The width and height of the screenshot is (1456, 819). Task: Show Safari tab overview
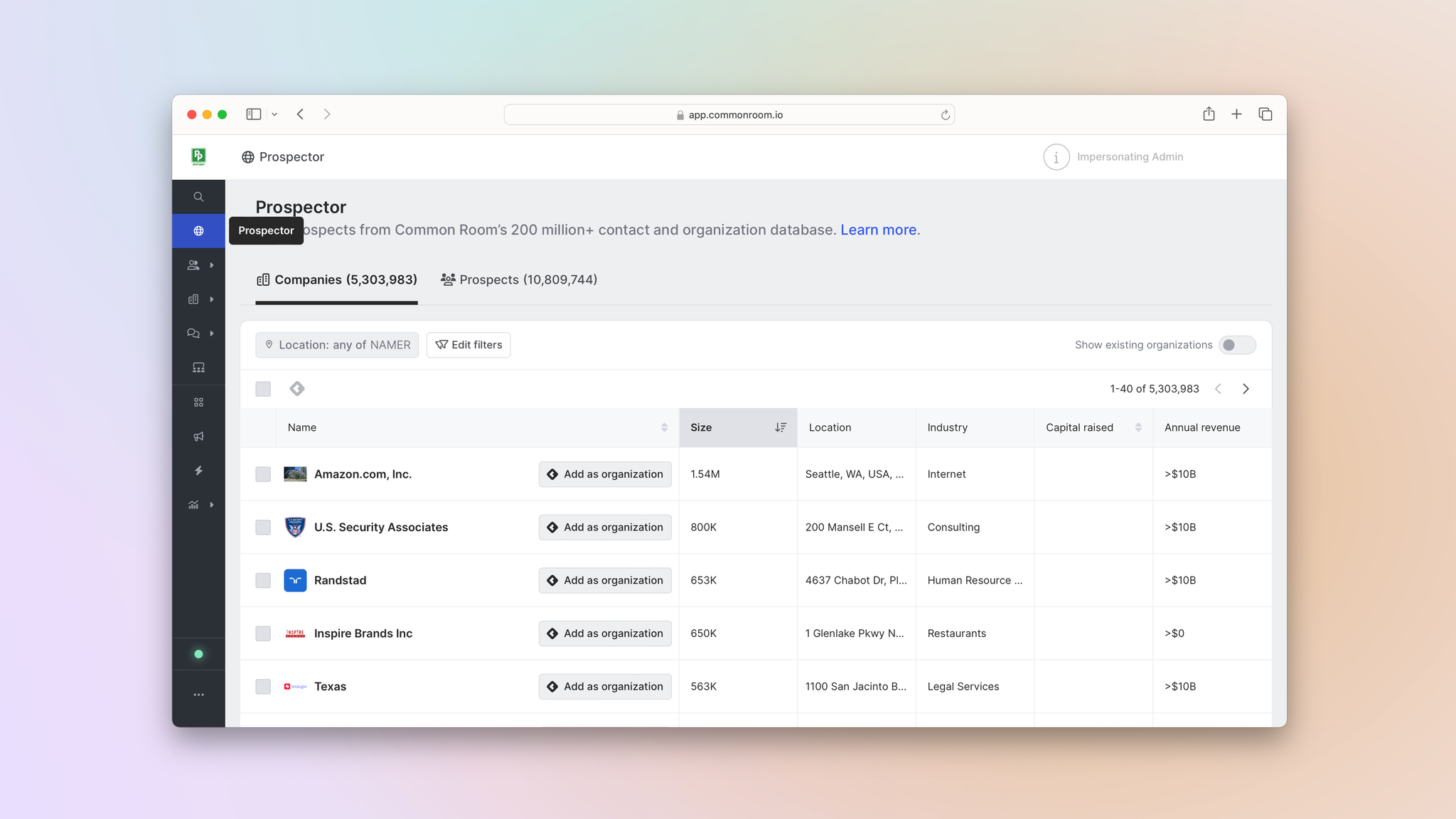pyautogui.click(x=1265, y=114)
